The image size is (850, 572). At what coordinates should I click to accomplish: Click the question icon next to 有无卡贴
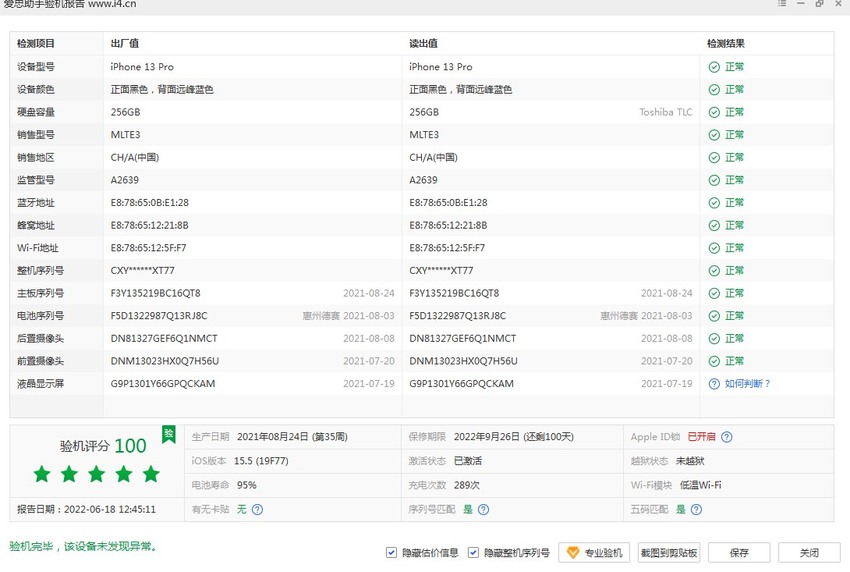pos(257,510)
